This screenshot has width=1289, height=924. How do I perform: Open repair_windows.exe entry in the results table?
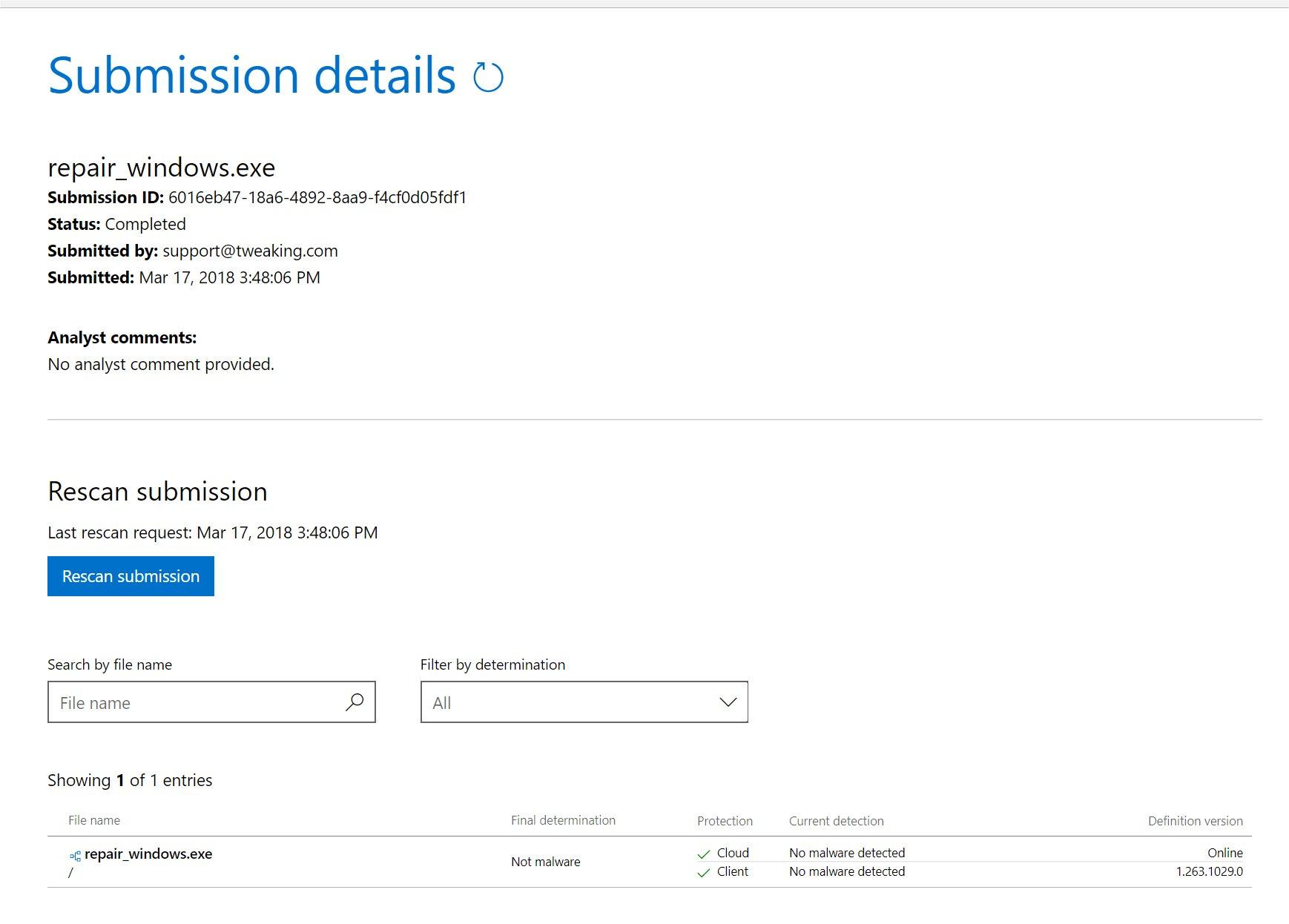pyautogui.click(x=148, y=854)
